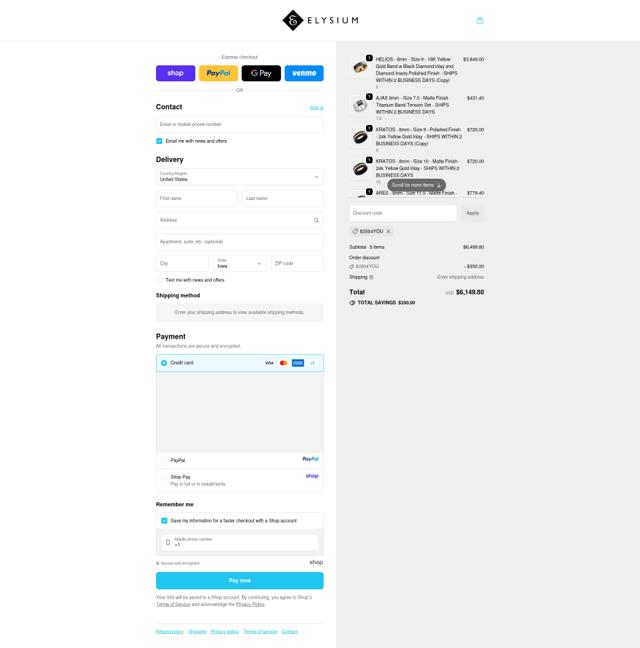Click the Pay now button
640x648 pixels.
click(x=240, y=581)
